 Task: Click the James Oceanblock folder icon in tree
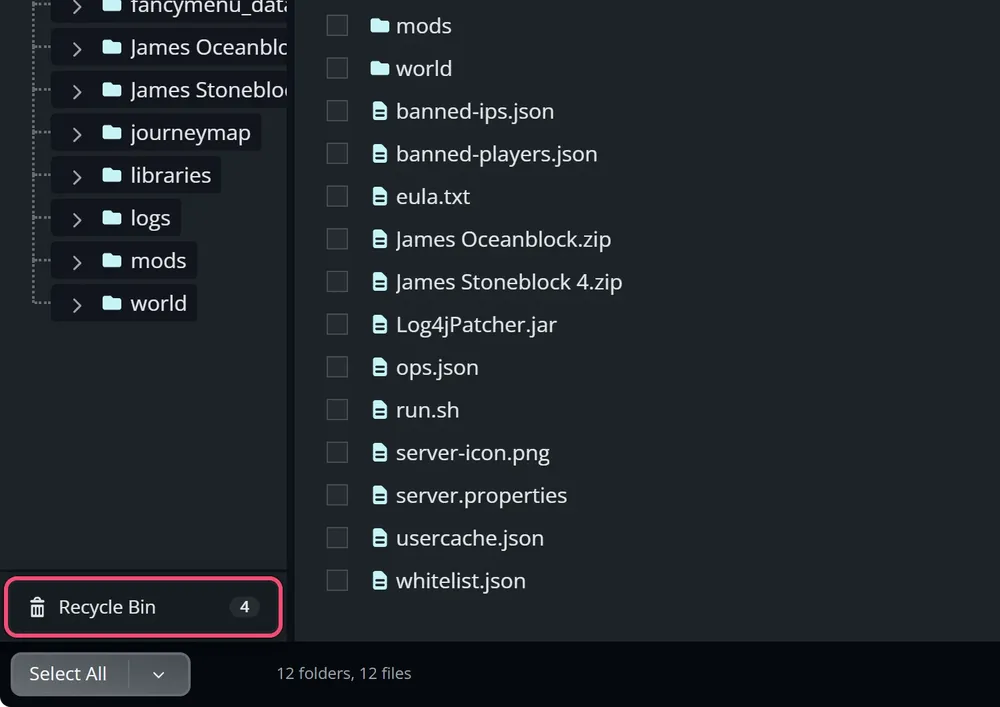coord(112,47)
